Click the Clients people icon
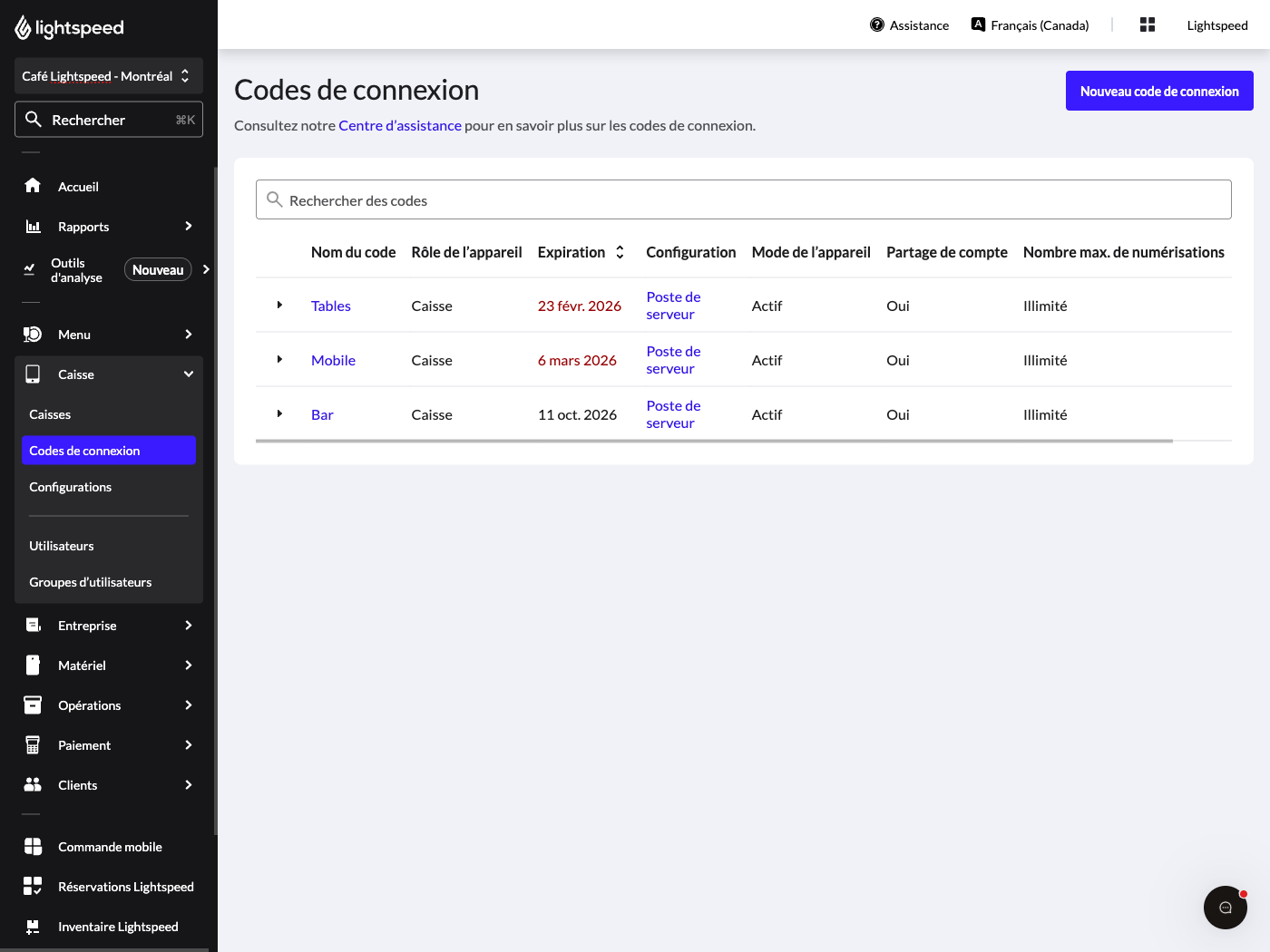This screenshot has width=1270, height=952. 33,785
